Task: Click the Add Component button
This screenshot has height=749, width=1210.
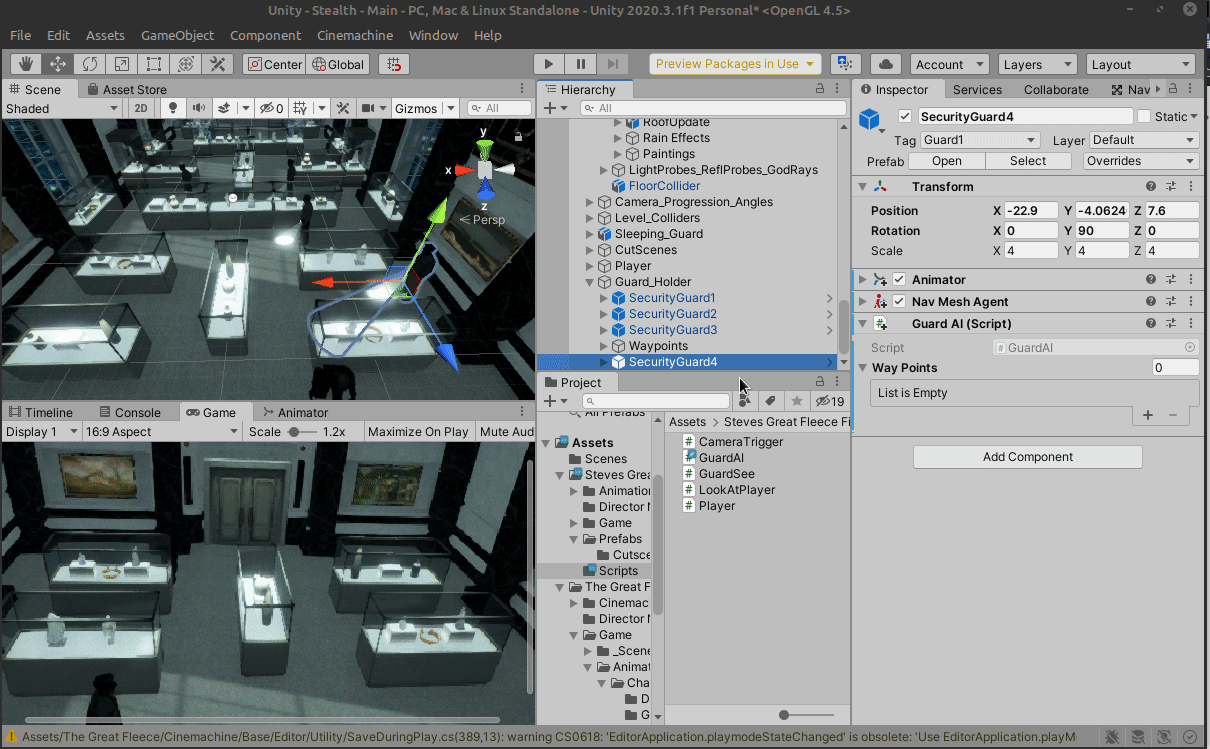Action: pyautogui.click(x=1027, y=457)
